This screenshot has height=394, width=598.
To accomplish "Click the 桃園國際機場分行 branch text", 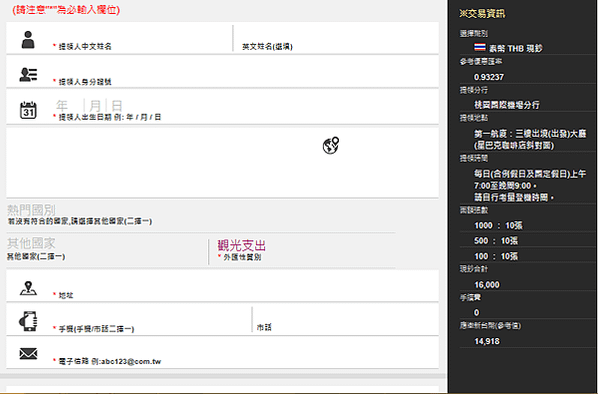I will pyautogui.click(x=506, y=105).
